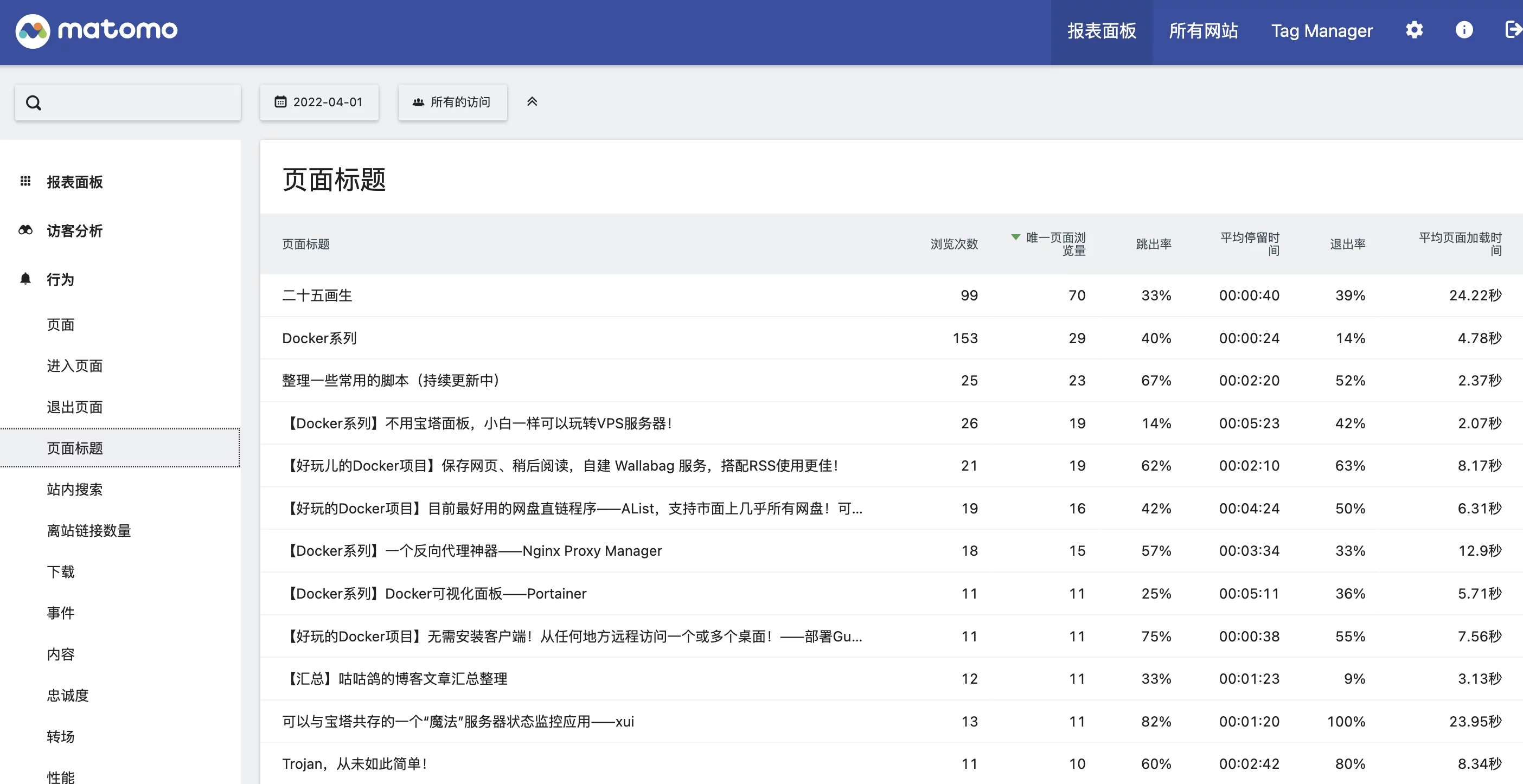The height and width of the screenshot is (784, 1523).
Task: Click the info help icon
Action: tap(1463, 30)
